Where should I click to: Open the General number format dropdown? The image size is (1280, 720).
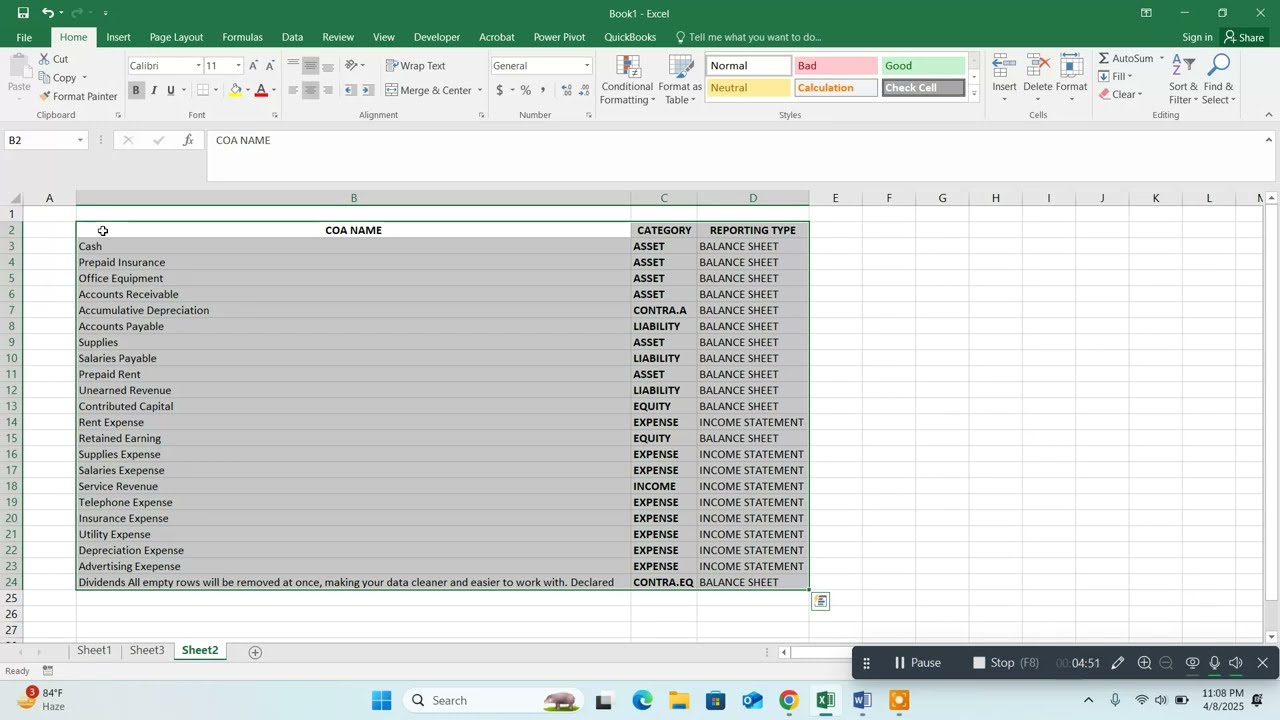(x=587, y=66)
